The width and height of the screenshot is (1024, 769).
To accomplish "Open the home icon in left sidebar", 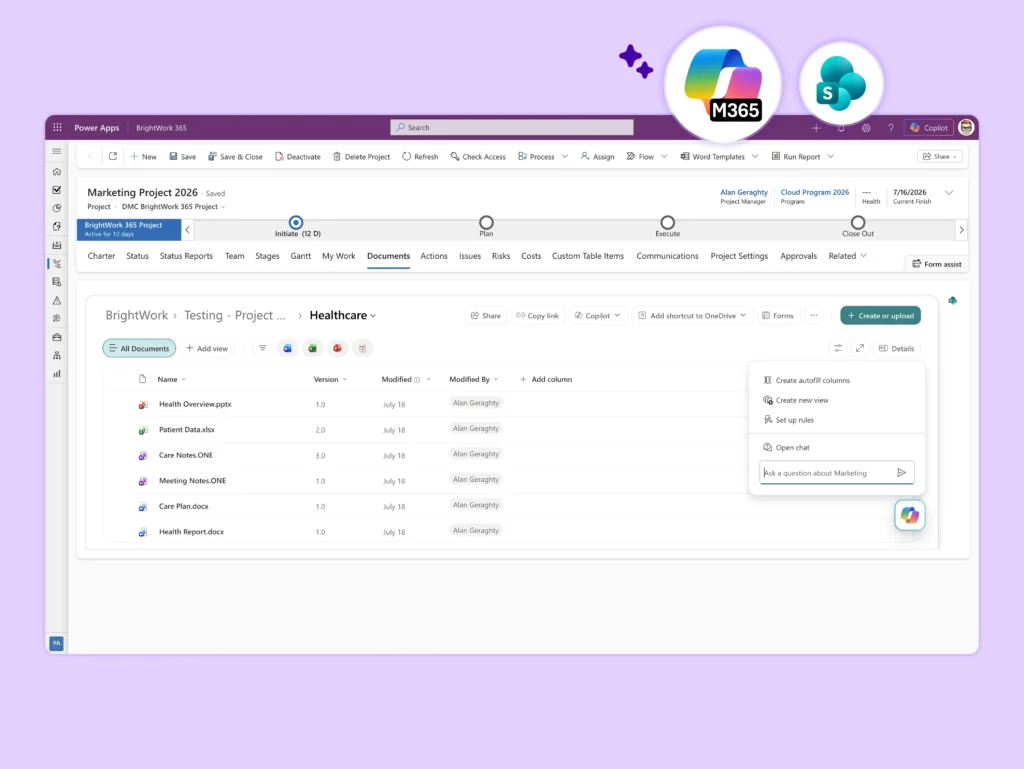I will pos(57,172).
